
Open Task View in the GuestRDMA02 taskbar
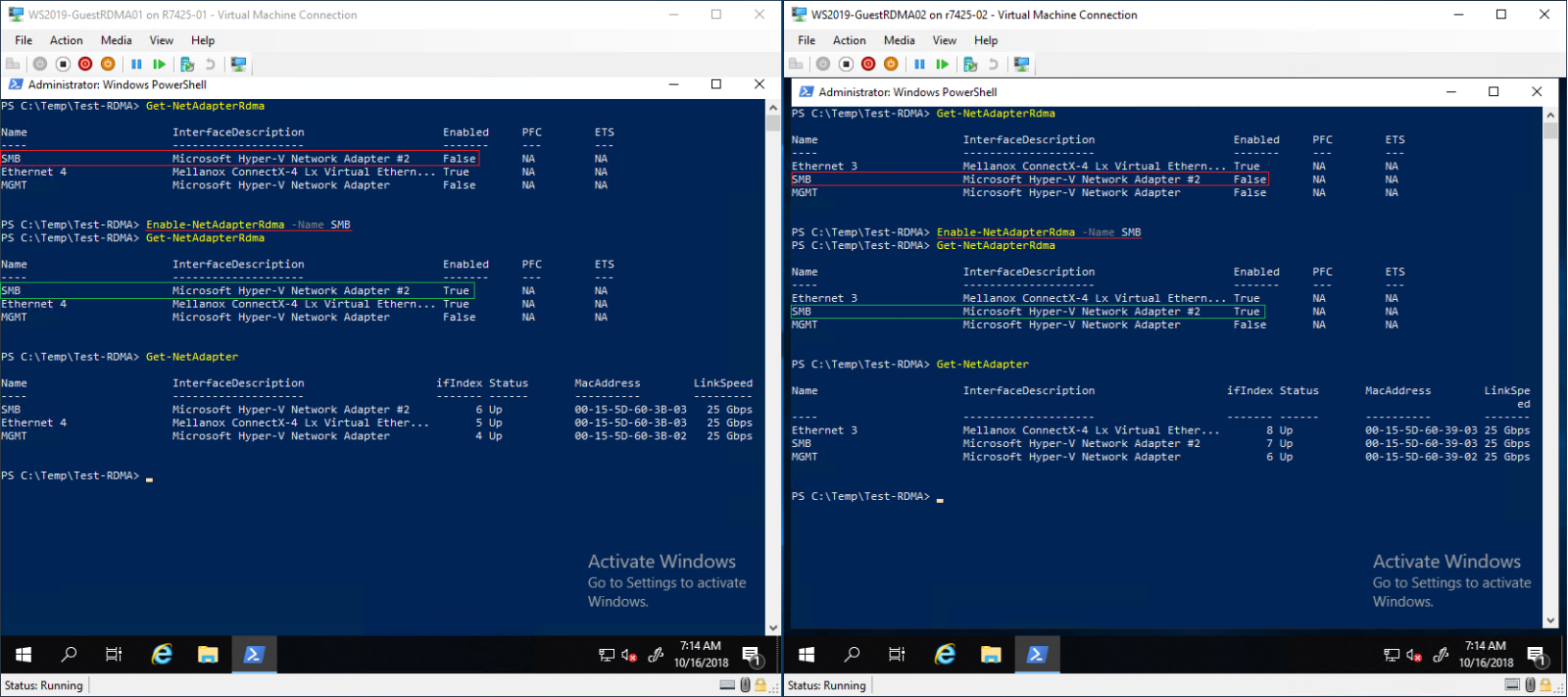coord(897,655)
